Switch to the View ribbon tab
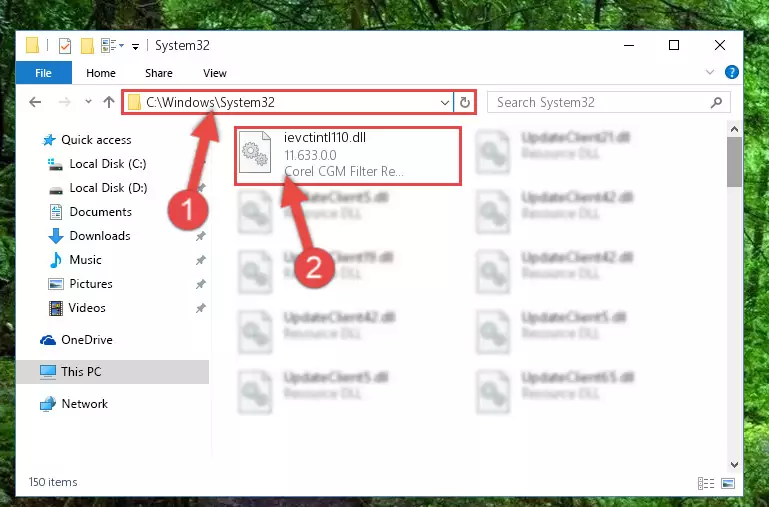The image size is (769, 507). [x=215, y=73]
